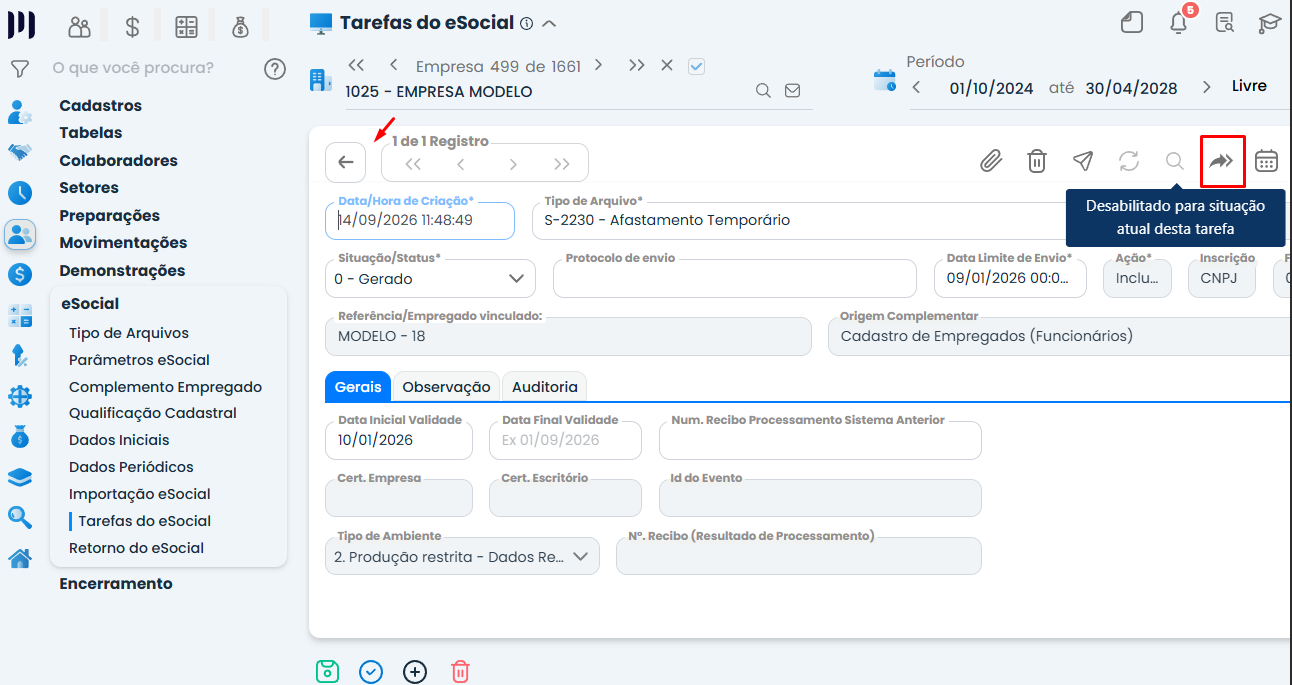The height and width of the screenshot is (685, 1292).
Task: Open the Tipo de Ambiente dropdown
Action: (462, 556)
